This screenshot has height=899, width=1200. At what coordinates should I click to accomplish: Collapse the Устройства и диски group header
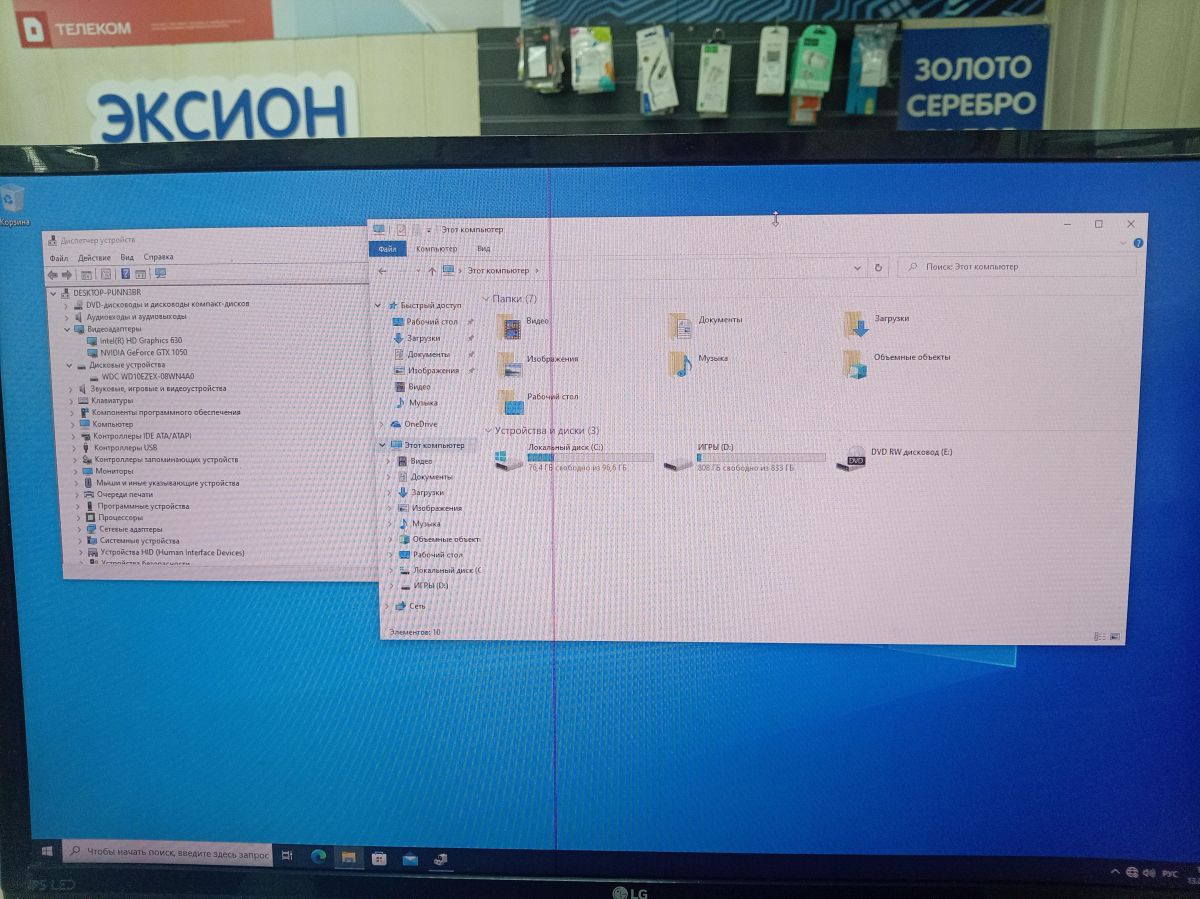(487, 430)
